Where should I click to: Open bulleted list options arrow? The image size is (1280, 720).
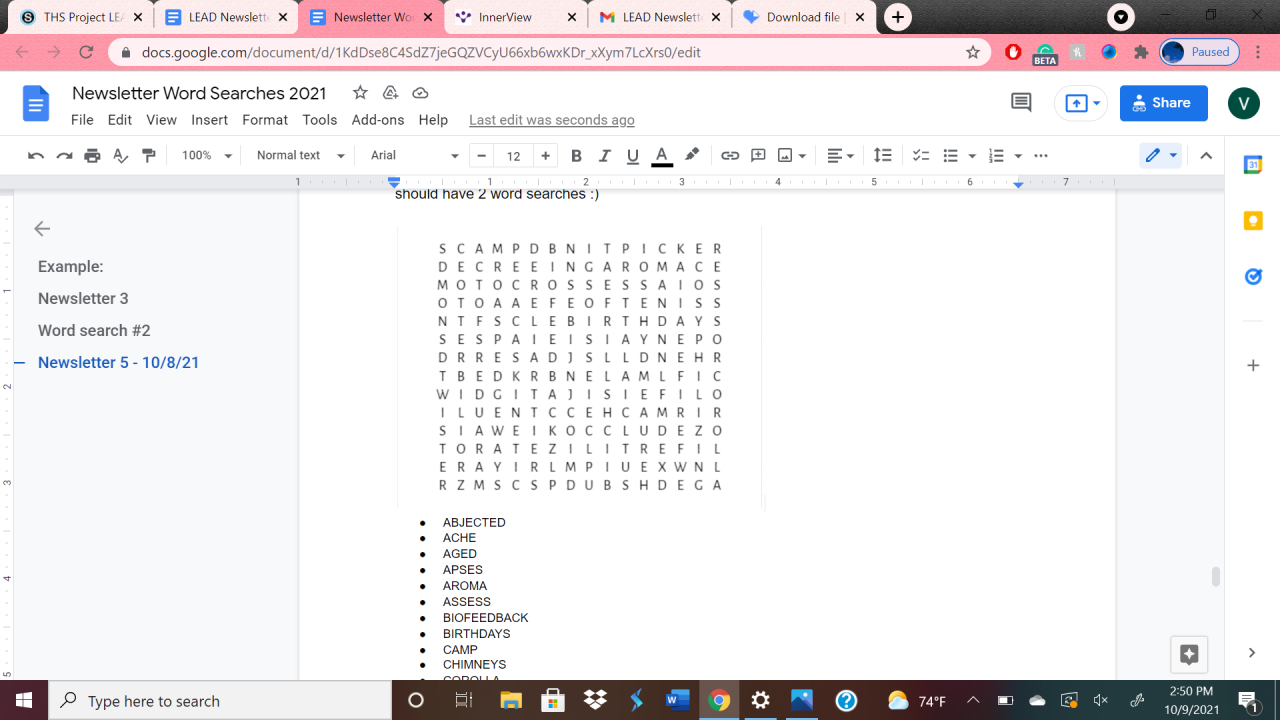click(972, 156)
